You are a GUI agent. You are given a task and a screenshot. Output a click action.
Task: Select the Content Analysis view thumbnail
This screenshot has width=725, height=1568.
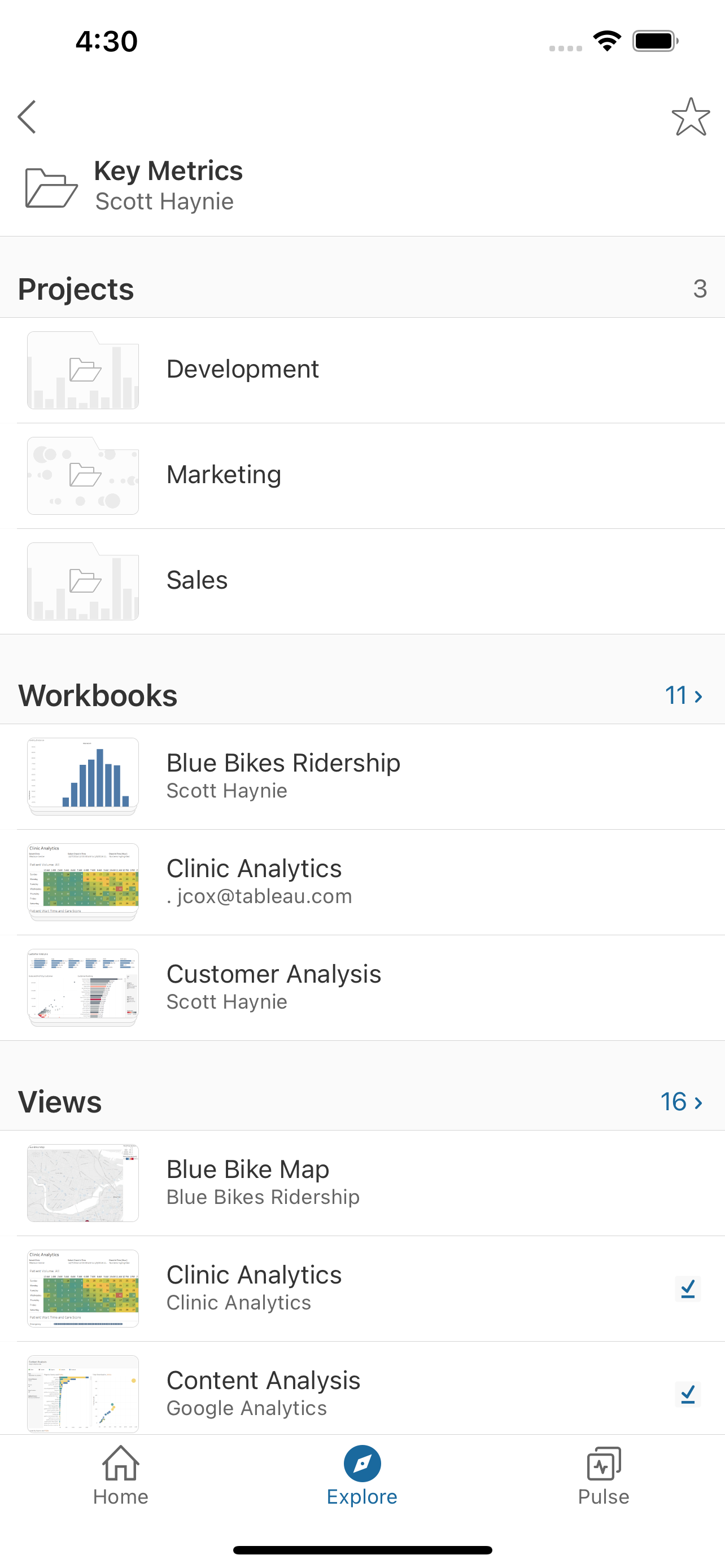[x=83, y=1392]
